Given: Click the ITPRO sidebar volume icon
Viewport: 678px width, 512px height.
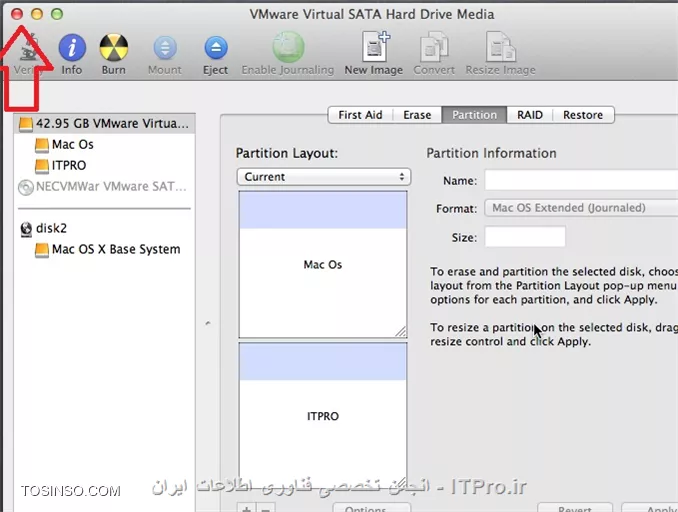Looking at the screenshot, I should (42, 166).
